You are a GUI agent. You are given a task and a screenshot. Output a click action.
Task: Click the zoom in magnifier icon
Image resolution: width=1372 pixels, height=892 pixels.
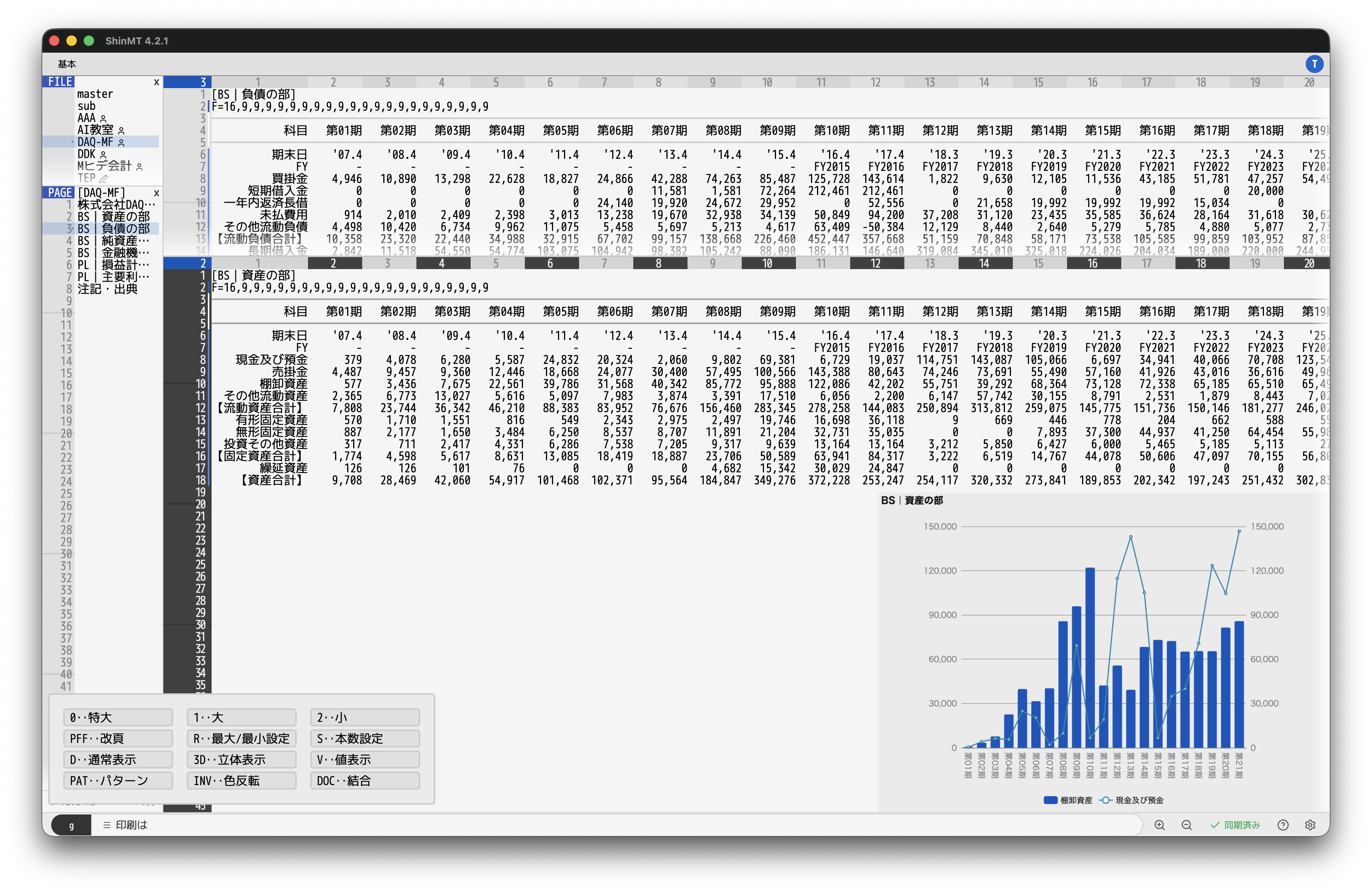[x=1159, y=825]
